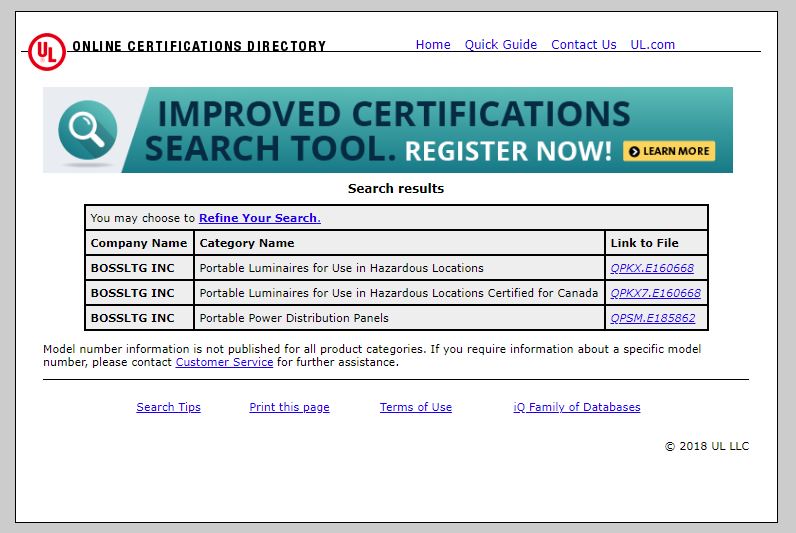The height and width of the screenshot is (533, 796).
Task: Click the Register Now text in the banner
Action: [508, 151]
